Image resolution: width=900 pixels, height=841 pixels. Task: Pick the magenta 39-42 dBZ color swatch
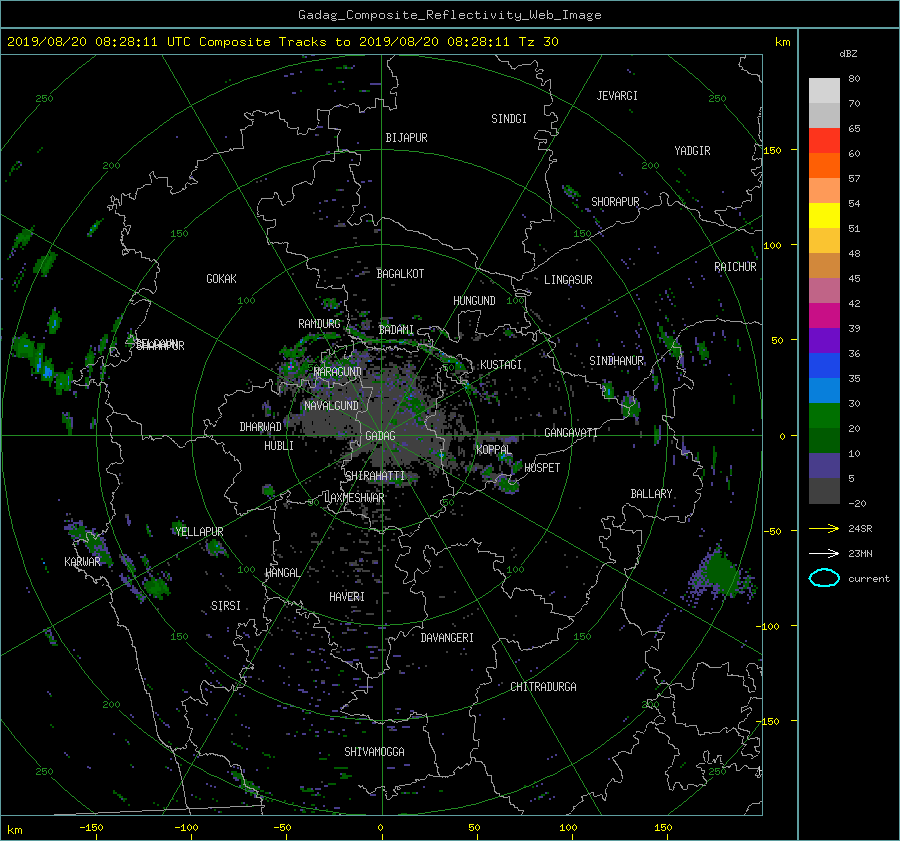pos(824,316)
